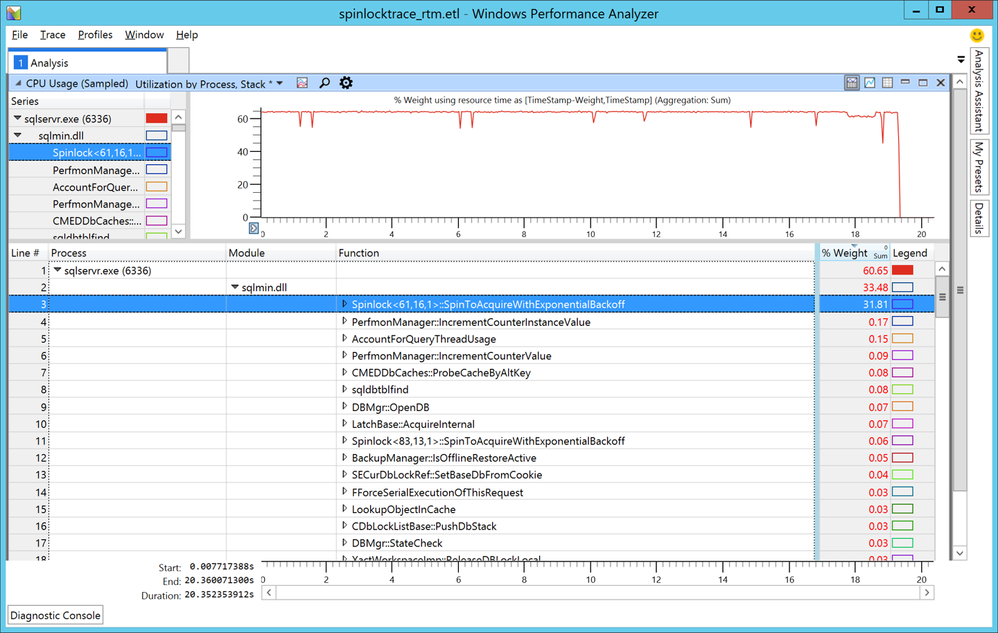
Task: Switch to graph and table display
Action: coord(852,83)
